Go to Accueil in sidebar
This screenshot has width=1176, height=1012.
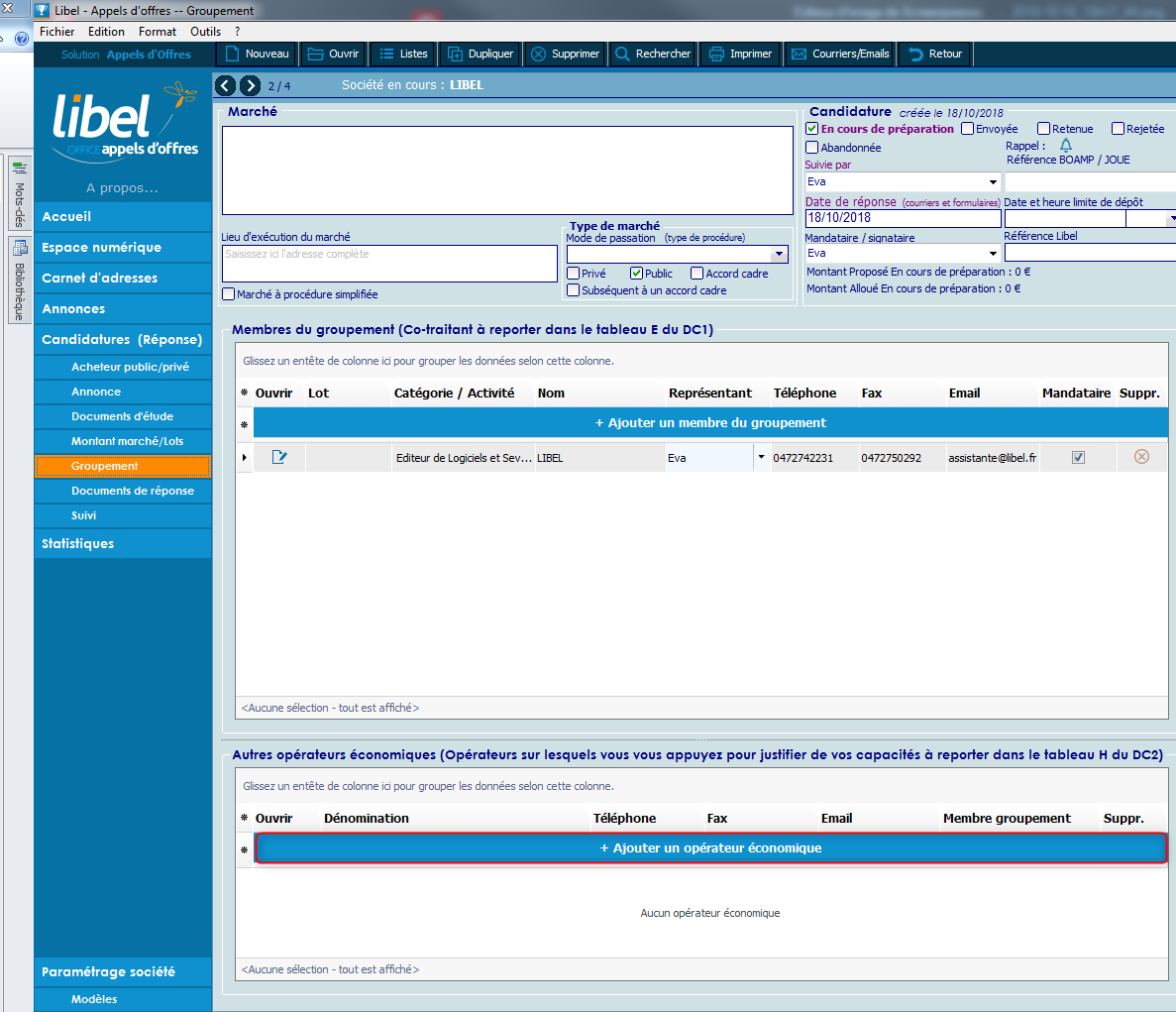123,217
